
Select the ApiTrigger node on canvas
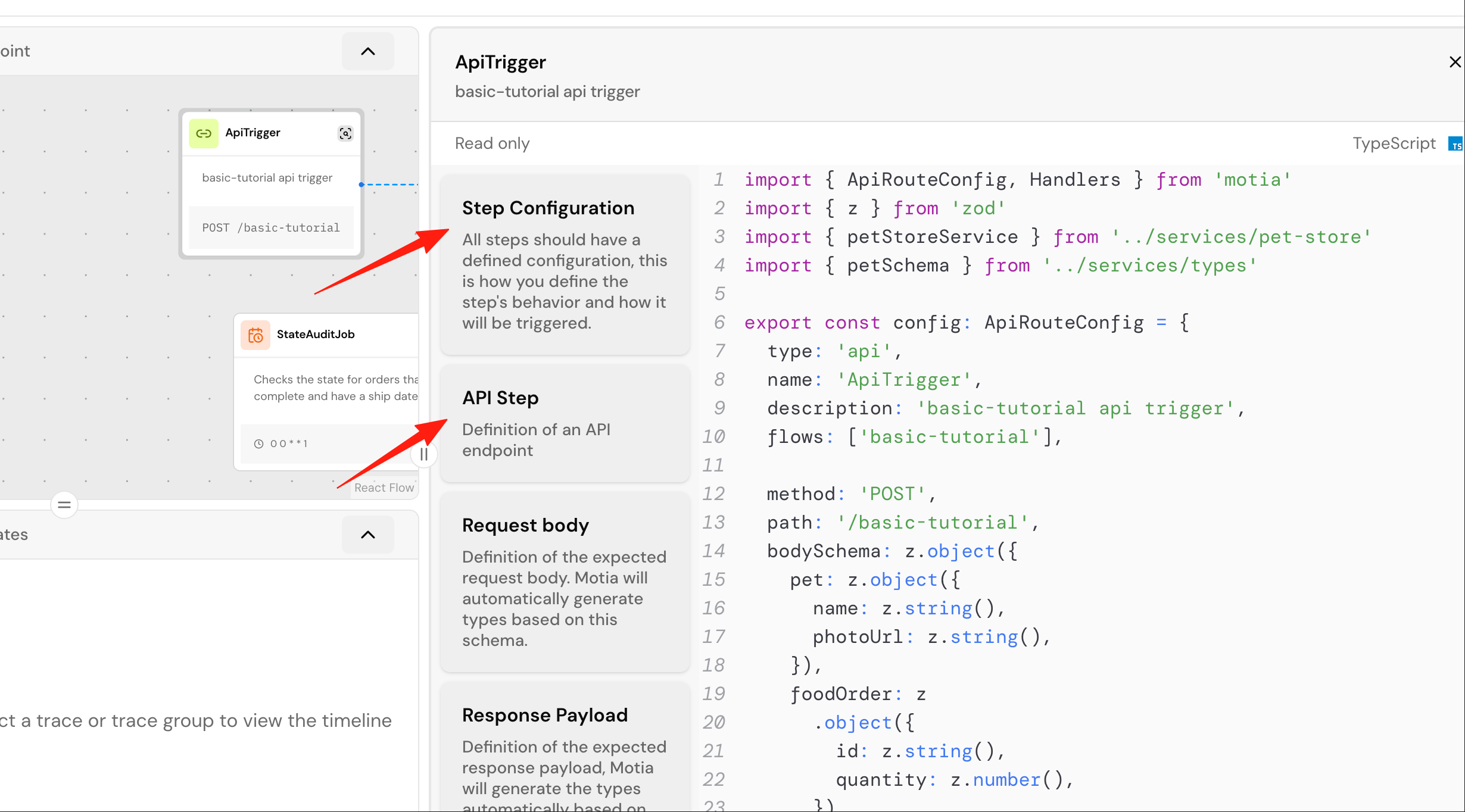coord(272,184)
